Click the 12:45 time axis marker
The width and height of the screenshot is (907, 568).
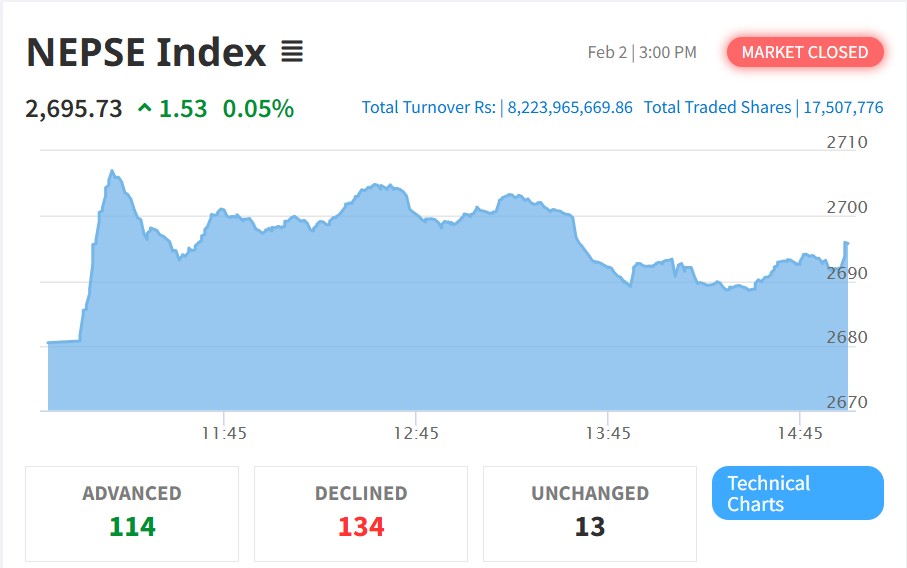tap(416, 433)
